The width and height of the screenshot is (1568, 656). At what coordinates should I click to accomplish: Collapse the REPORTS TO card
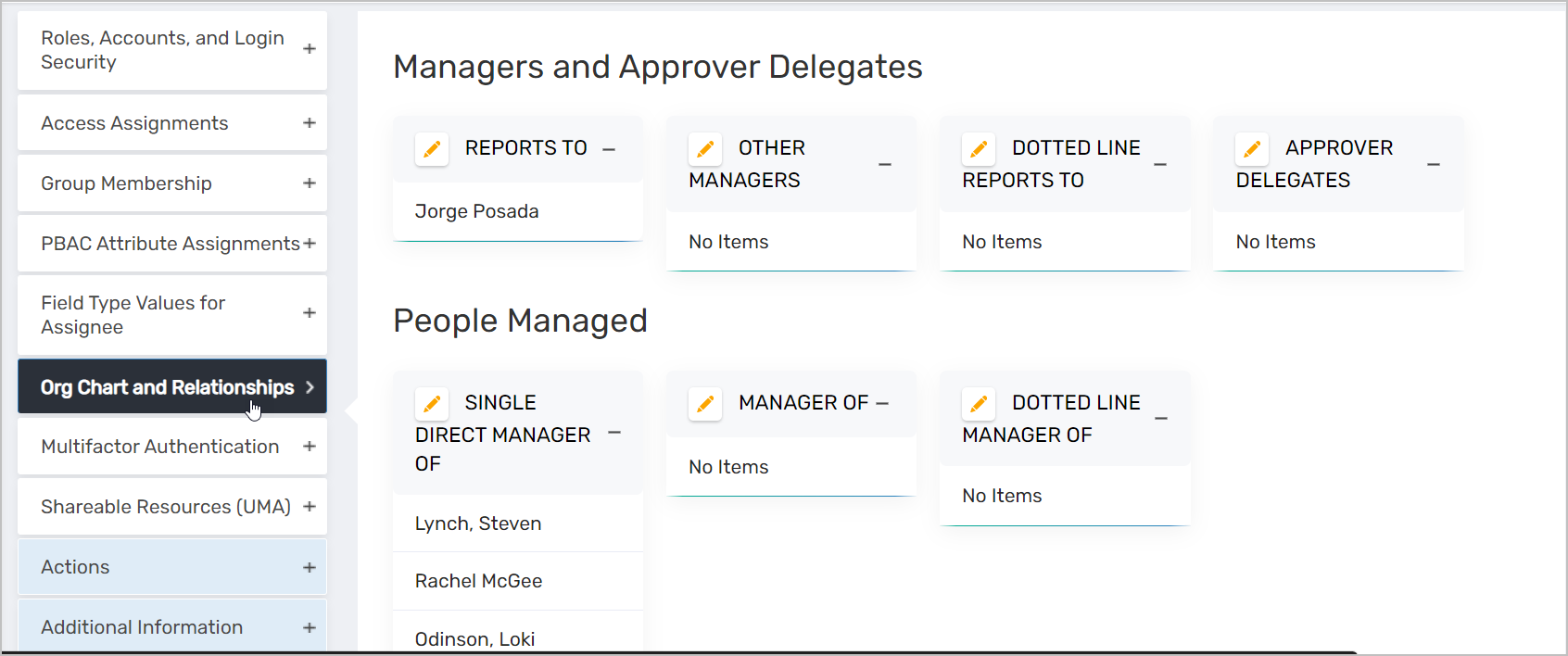point(609,148)
